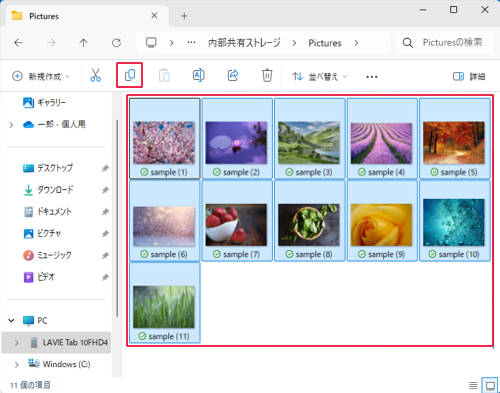Click the pin icon beside ビデオ

pos(105,277)
